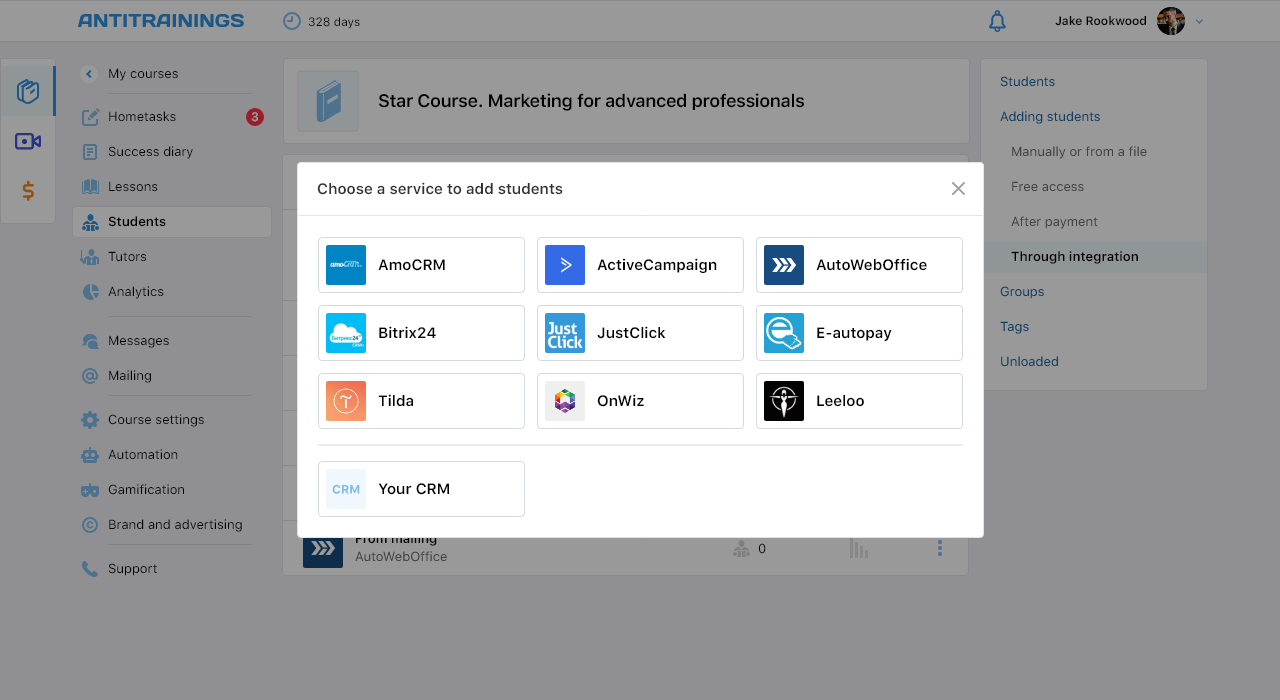Click the Your CRM icon
The image size is (1280, 700).
pyautogui.click(x=346, y=489)
